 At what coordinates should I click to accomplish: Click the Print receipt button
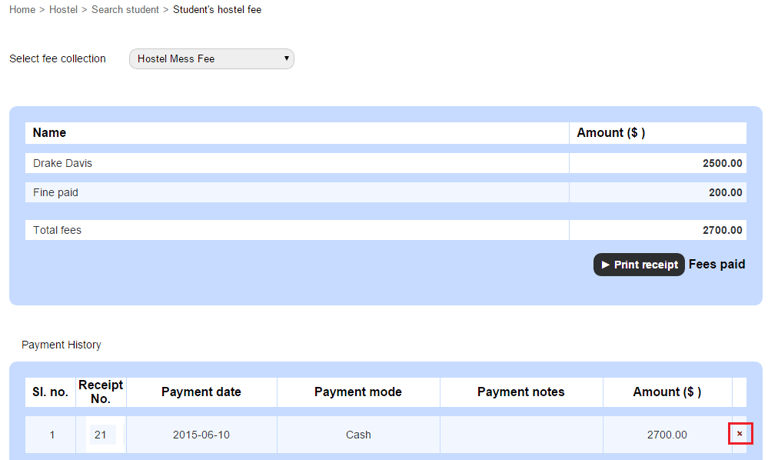[x=639, y=265]
